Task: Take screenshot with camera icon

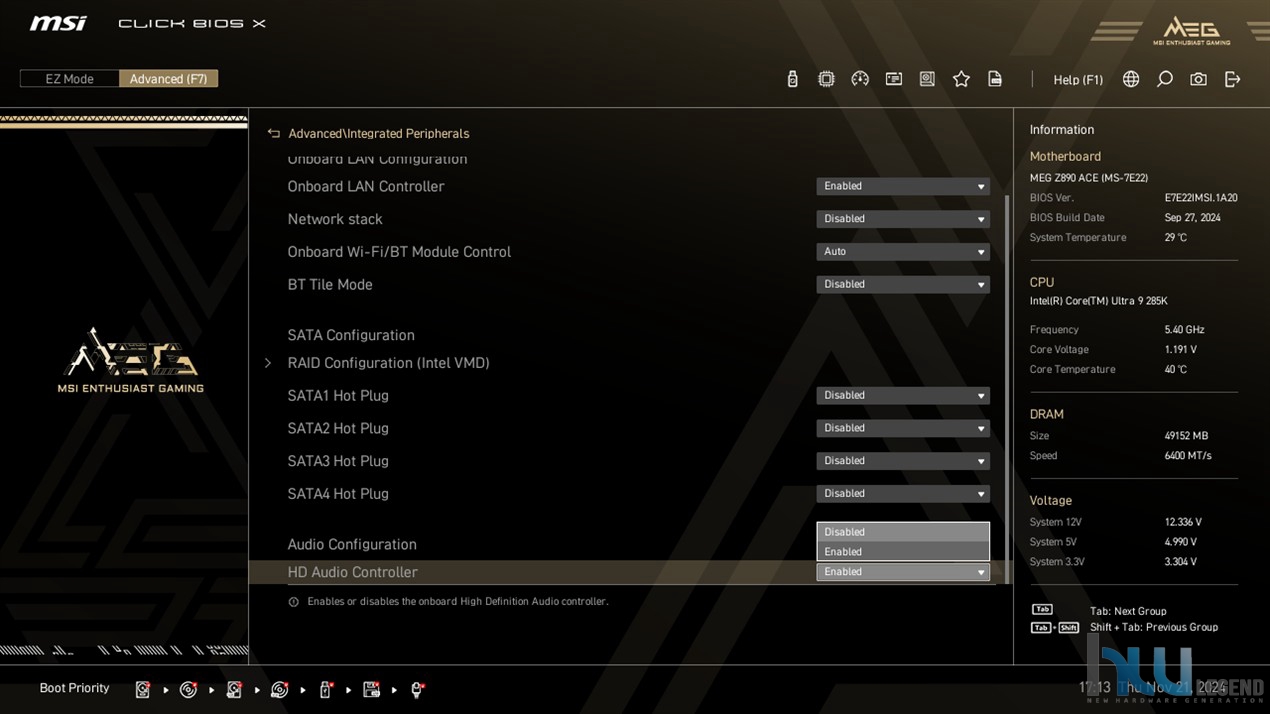Action: pyautogui.click(x=1198, y=79)
